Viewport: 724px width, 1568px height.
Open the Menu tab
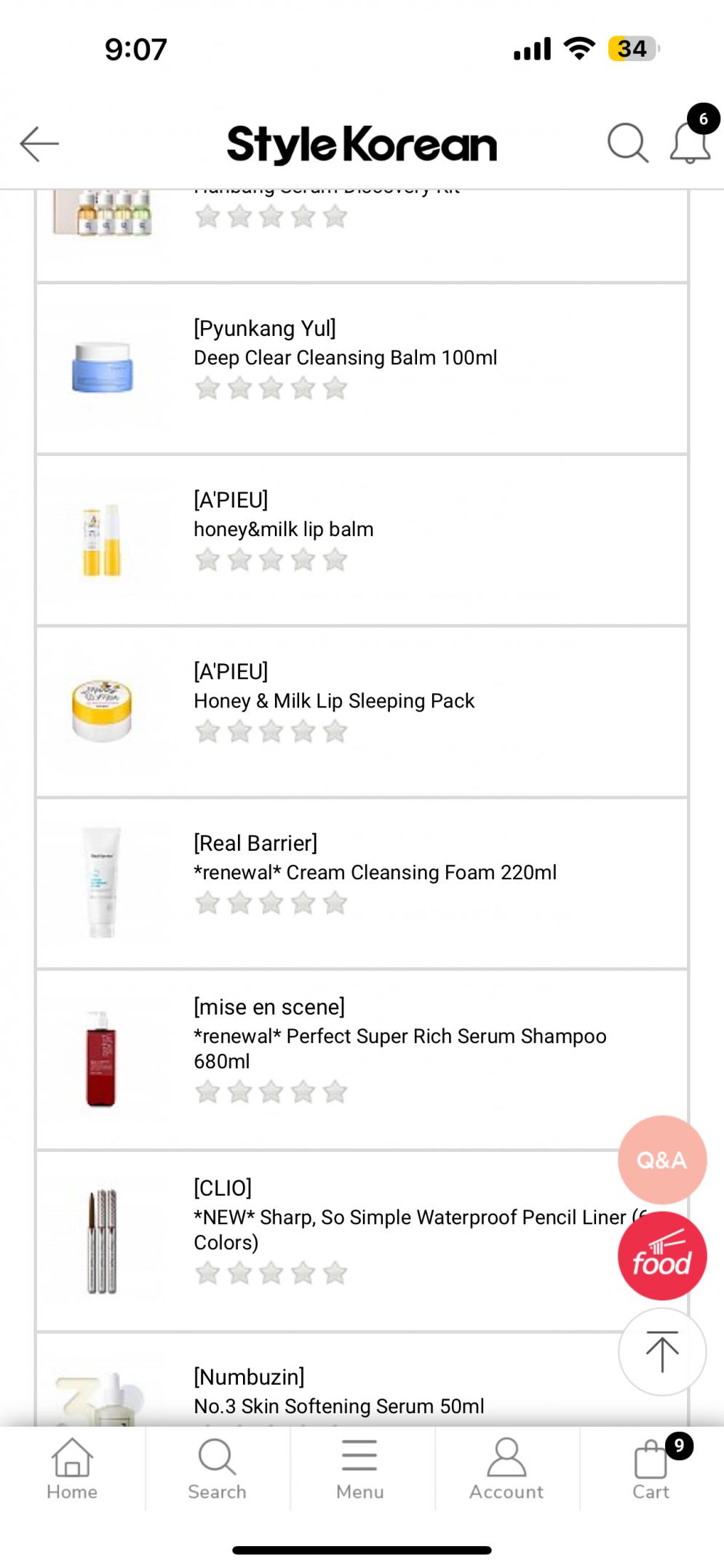pyautogui.click(x=360, y=1469)
